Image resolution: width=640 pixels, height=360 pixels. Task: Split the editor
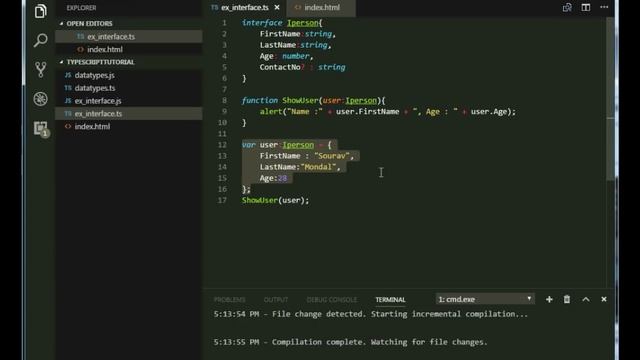[586, 7]
